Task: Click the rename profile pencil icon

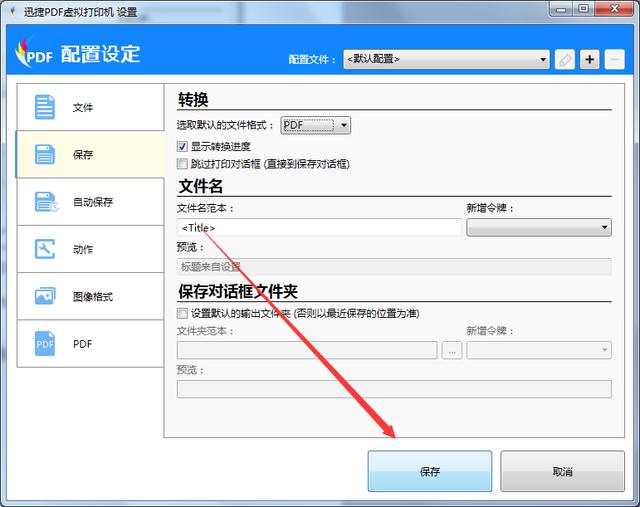Action: point(565,59)
